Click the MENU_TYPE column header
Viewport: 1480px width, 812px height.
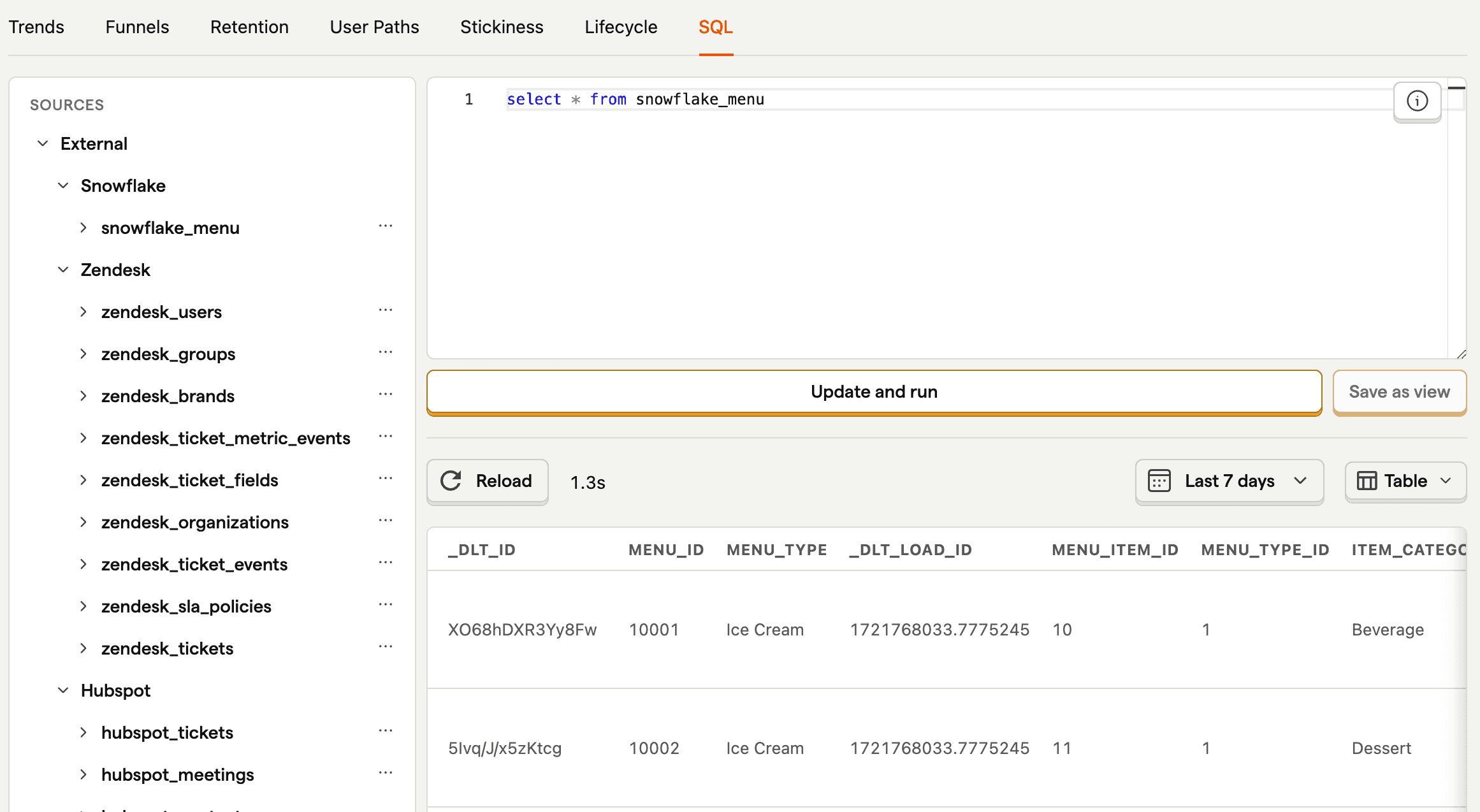[x=776, y=549]
